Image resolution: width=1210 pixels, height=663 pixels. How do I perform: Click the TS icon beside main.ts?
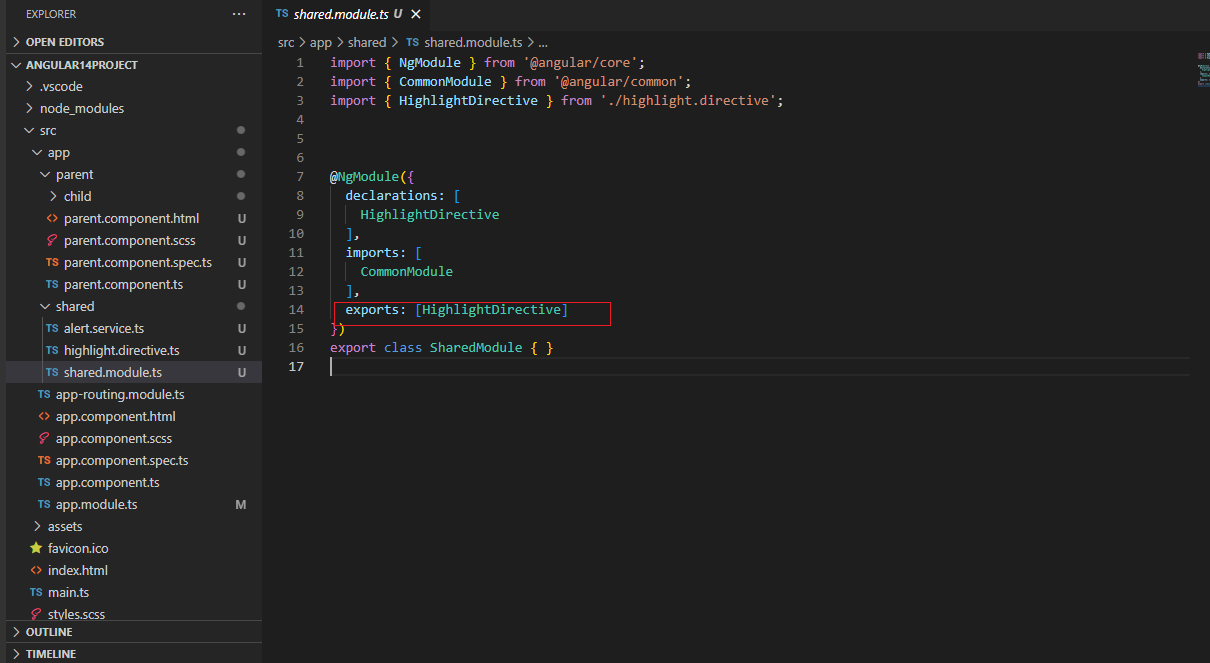click(x=36, y=592)
